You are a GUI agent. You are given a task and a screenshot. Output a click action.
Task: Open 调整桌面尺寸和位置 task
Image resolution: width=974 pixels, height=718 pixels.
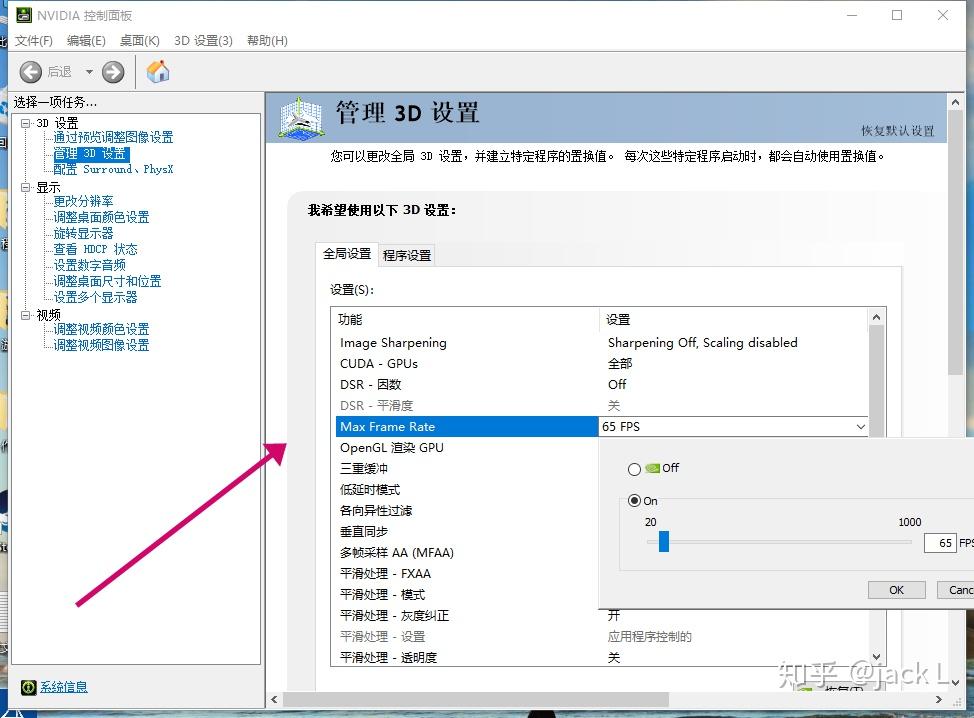[x=107, y=281]
